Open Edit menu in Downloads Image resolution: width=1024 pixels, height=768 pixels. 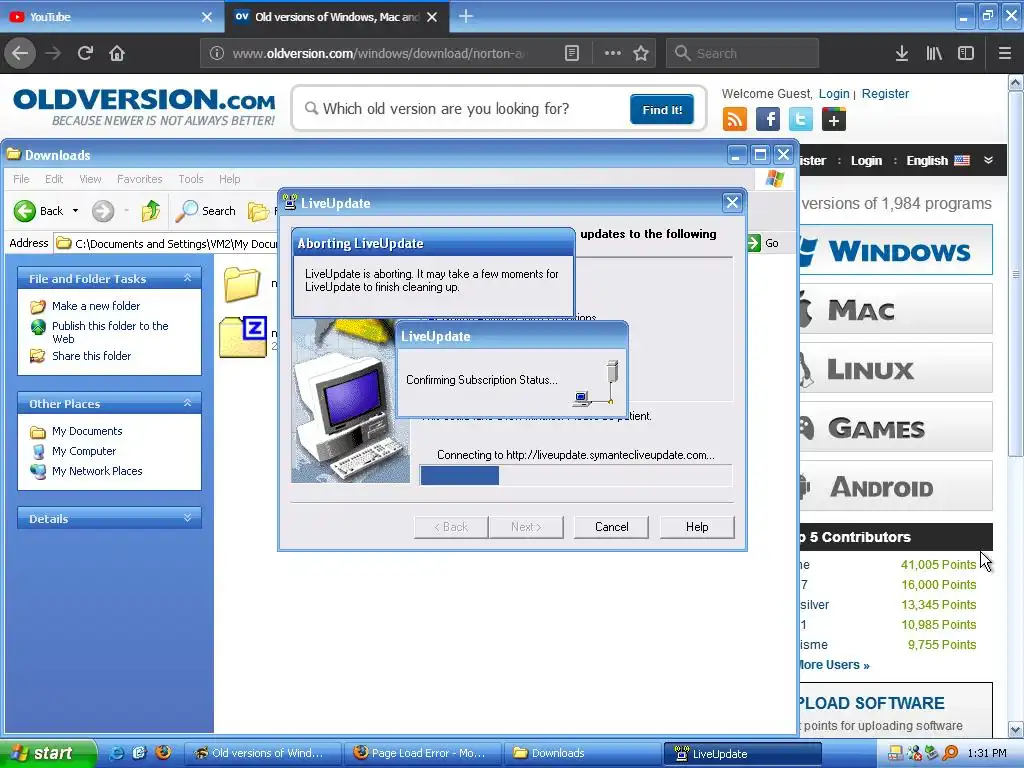54,179
